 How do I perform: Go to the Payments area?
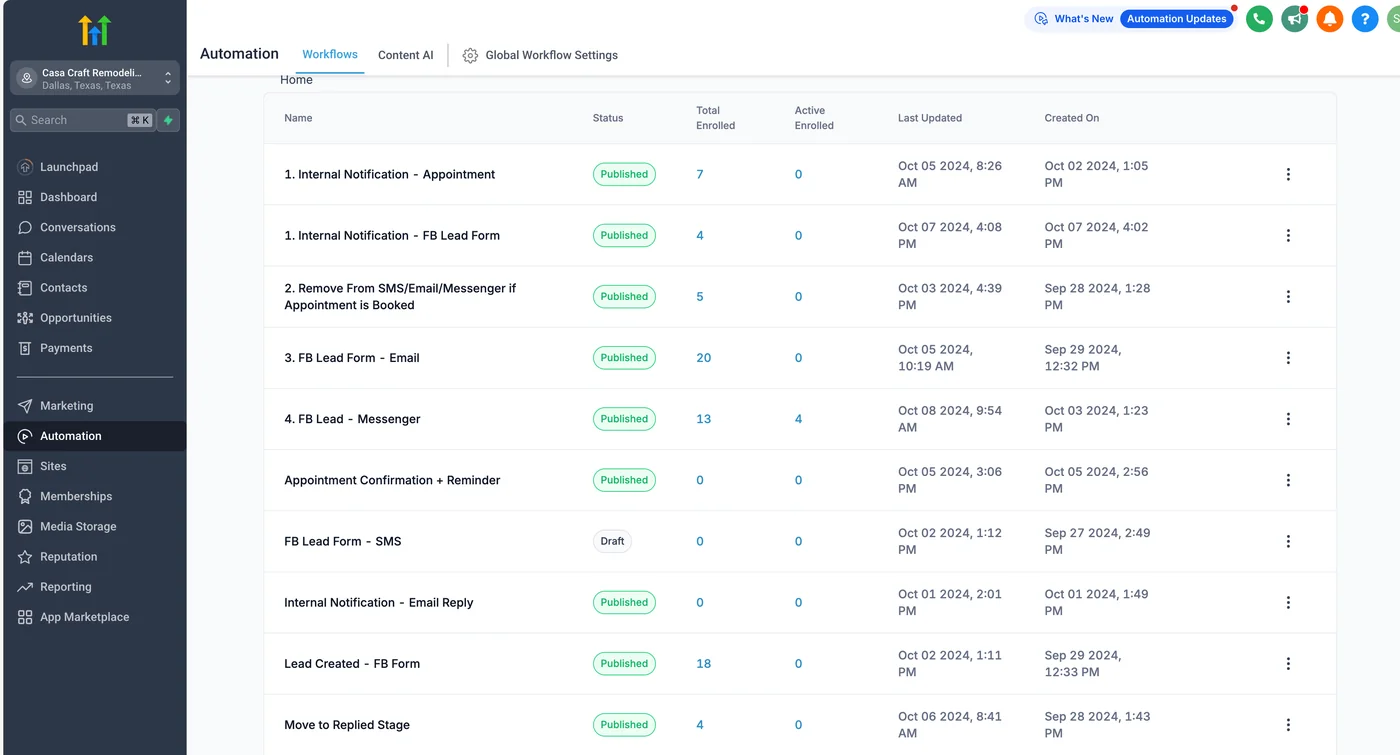coord(67,348)
